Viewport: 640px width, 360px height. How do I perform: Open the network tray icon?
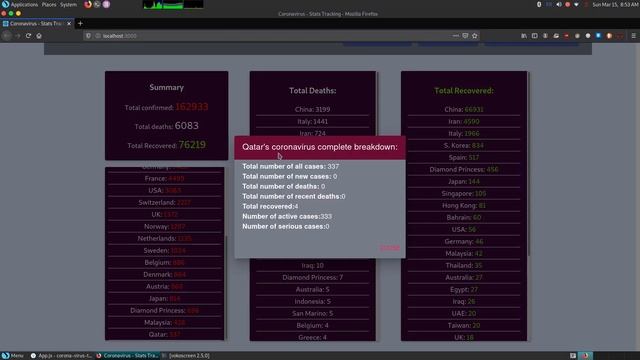click(x=576, y=4)
